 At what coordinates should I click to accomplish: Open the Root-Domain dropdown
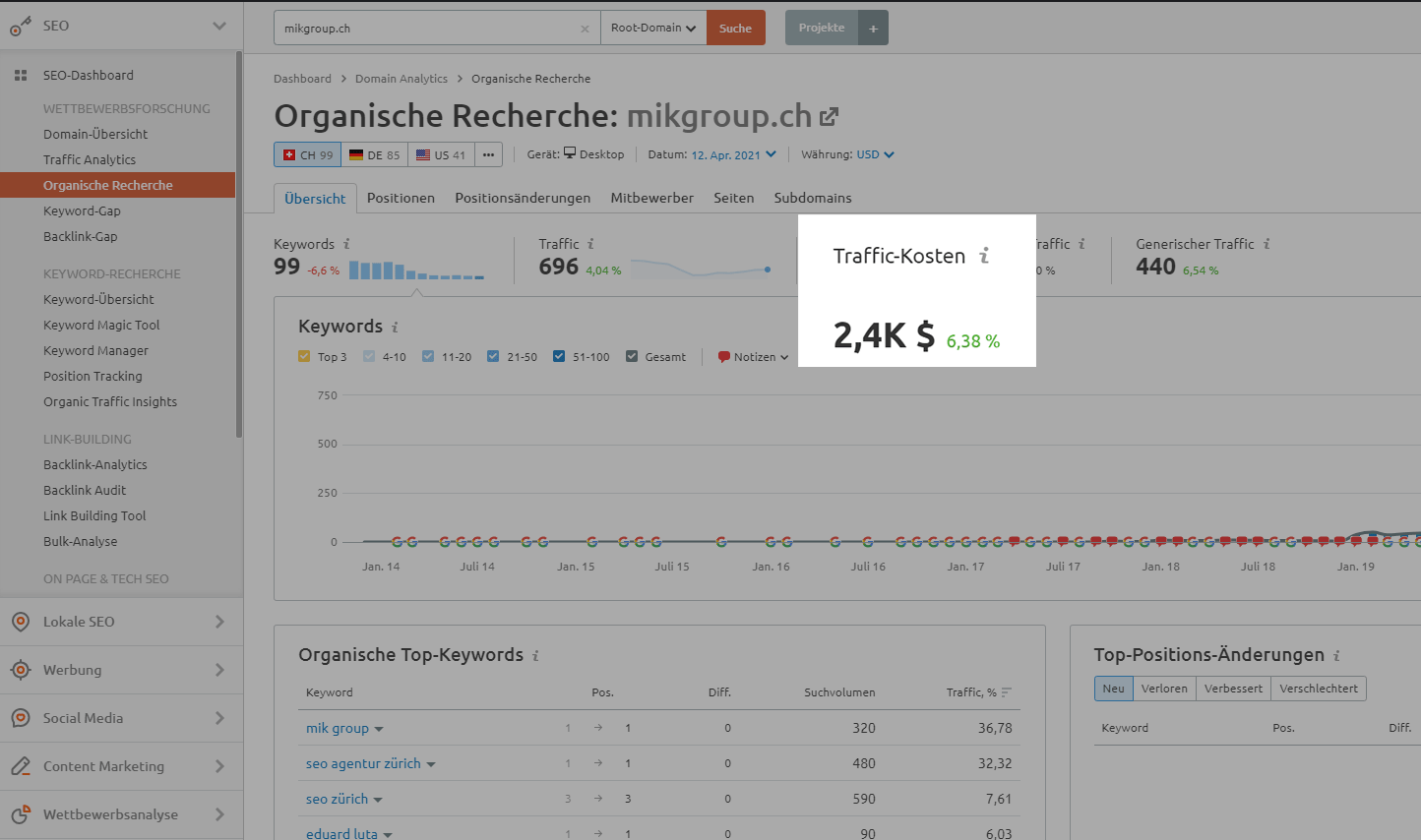click(653, 29)
